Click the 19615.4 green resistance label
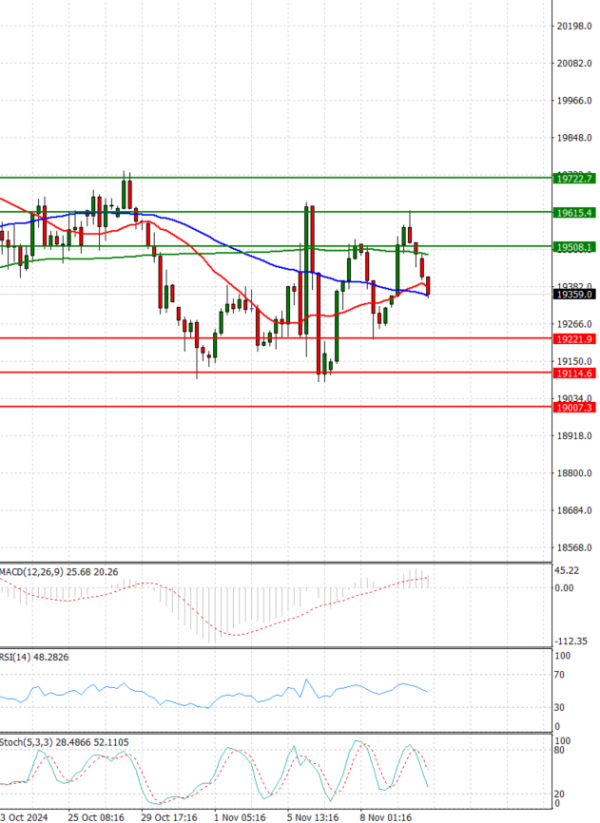 575,213
